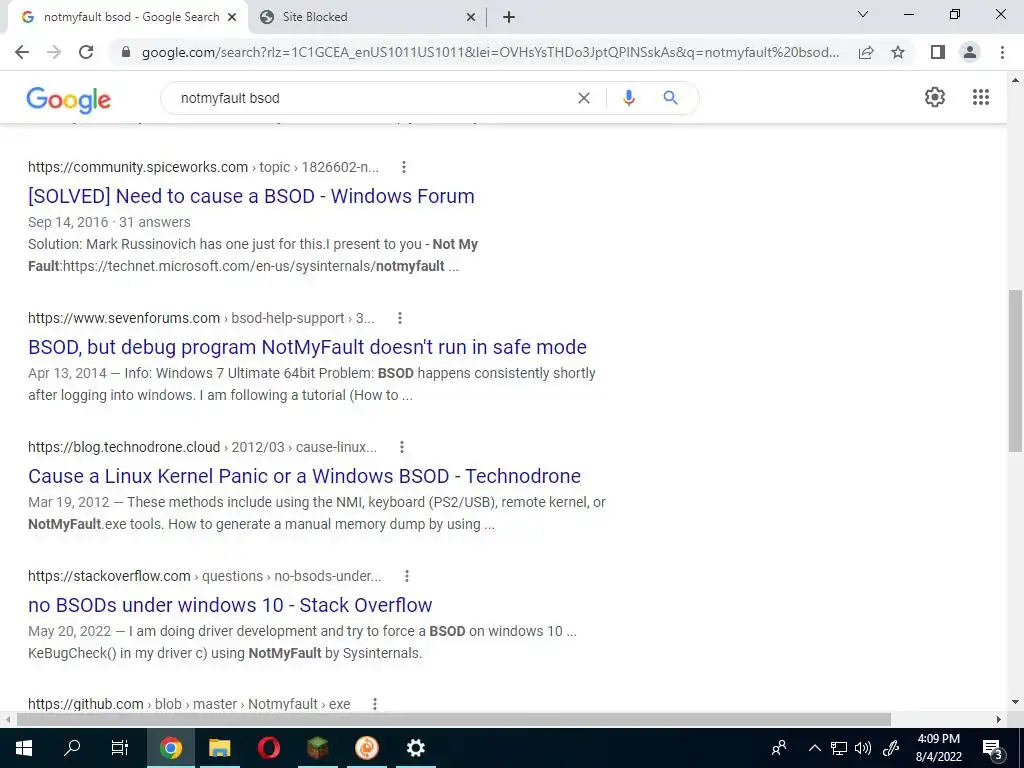Bookmark this tab with star icon
This screenshot has width=1024, height=768.
898,52
